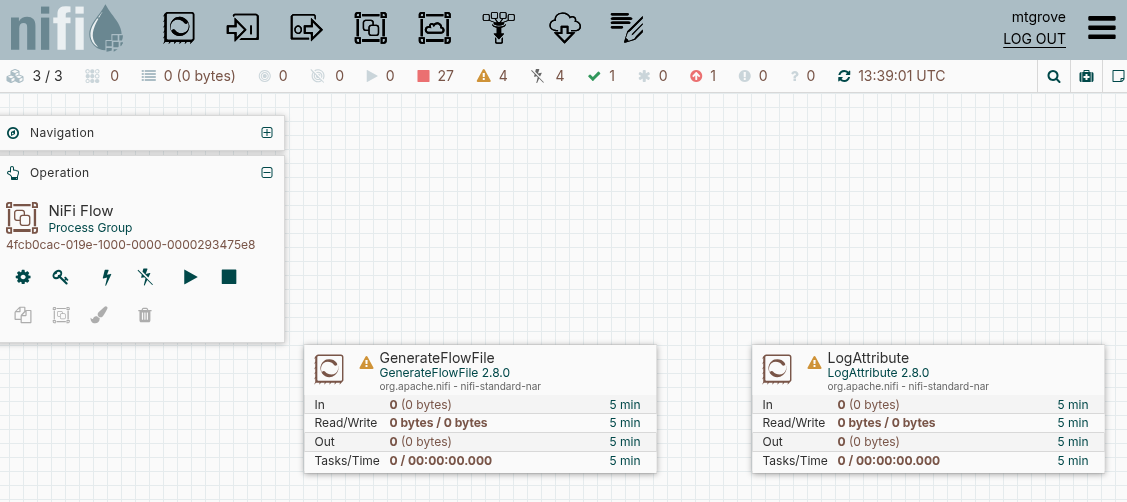
Task: Select the LogAttribute processor icon
Action: pos(777,369)
